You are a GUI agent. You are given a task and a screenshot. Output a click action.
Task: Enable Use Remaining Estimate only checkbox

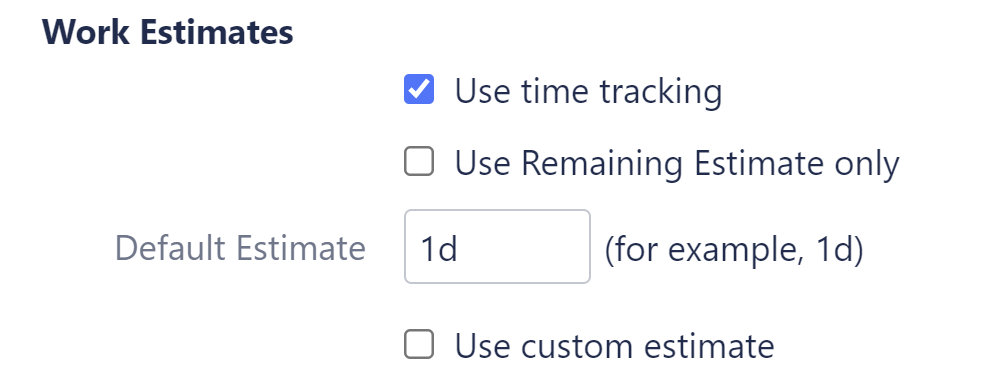[419, 161]
